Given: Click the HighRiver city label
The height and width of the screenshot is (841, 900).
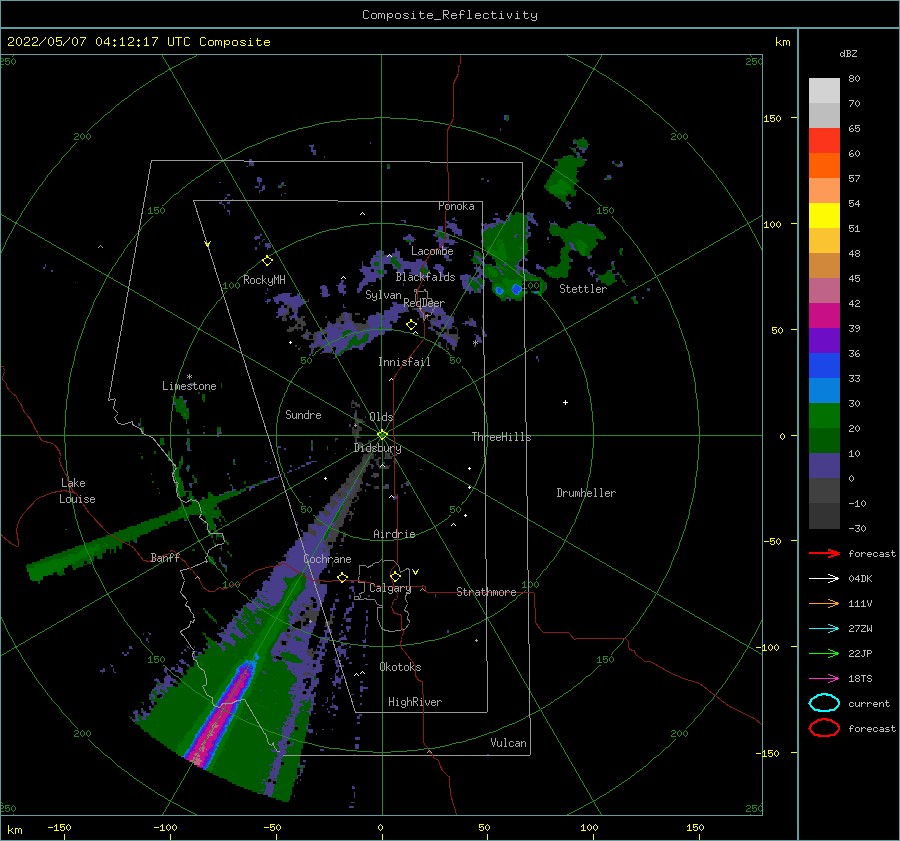Looking at the screenshot, I should [414, 702].
